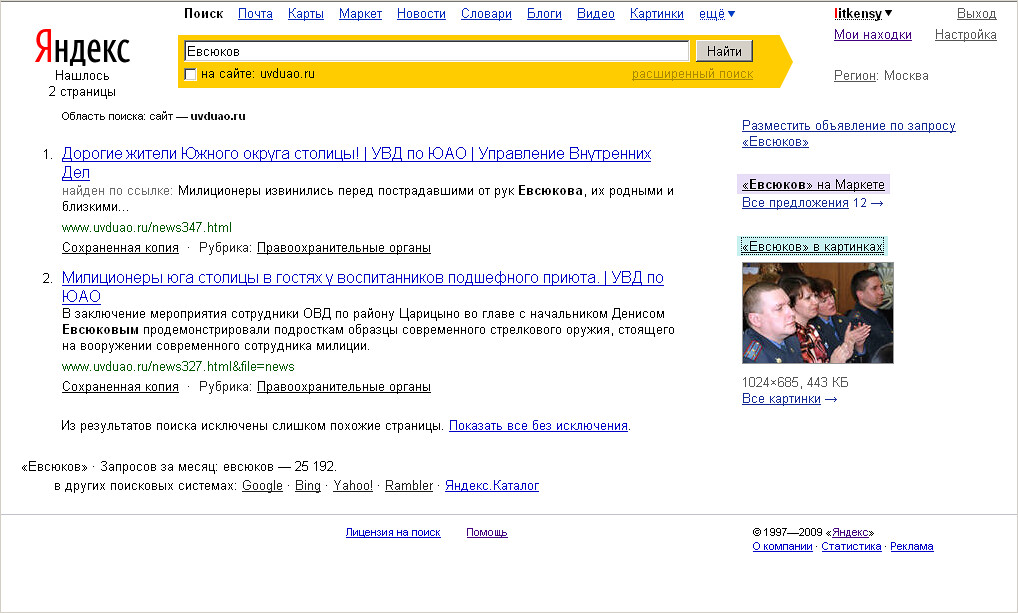Search the query in Rambler

click(409, 485)
